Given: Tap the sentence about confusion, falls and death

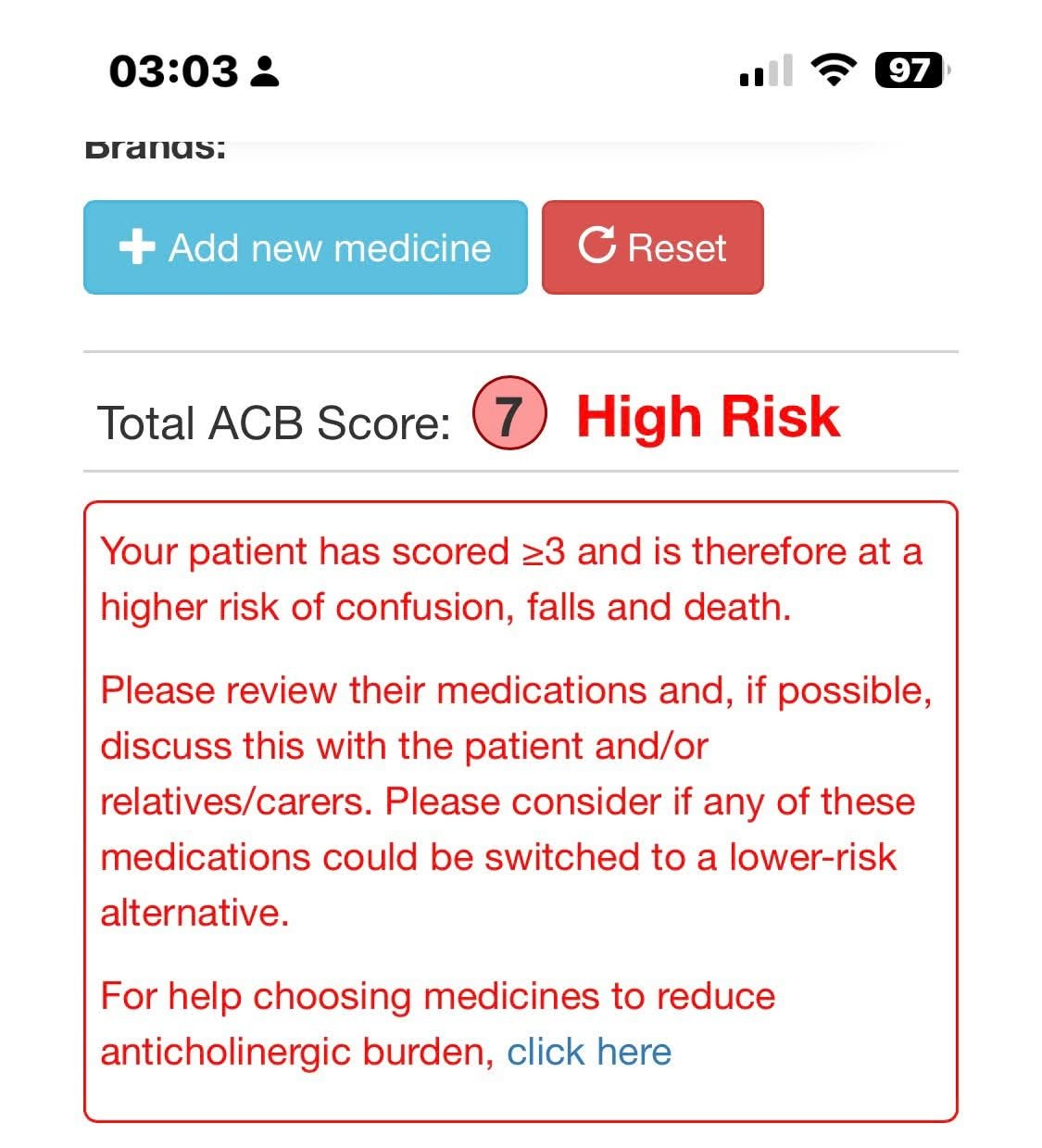Looking at the screenshot, I should click(x=511, y=579).
